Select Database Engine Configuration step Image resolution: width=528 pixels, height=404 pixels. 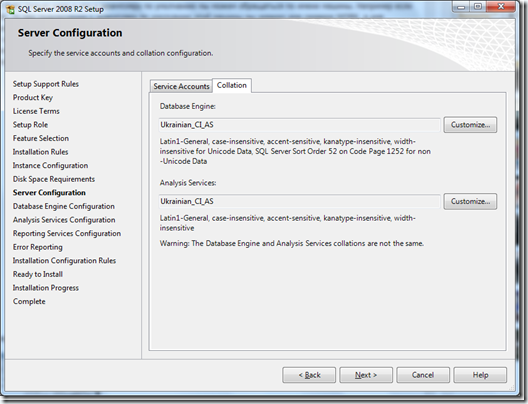64,206
